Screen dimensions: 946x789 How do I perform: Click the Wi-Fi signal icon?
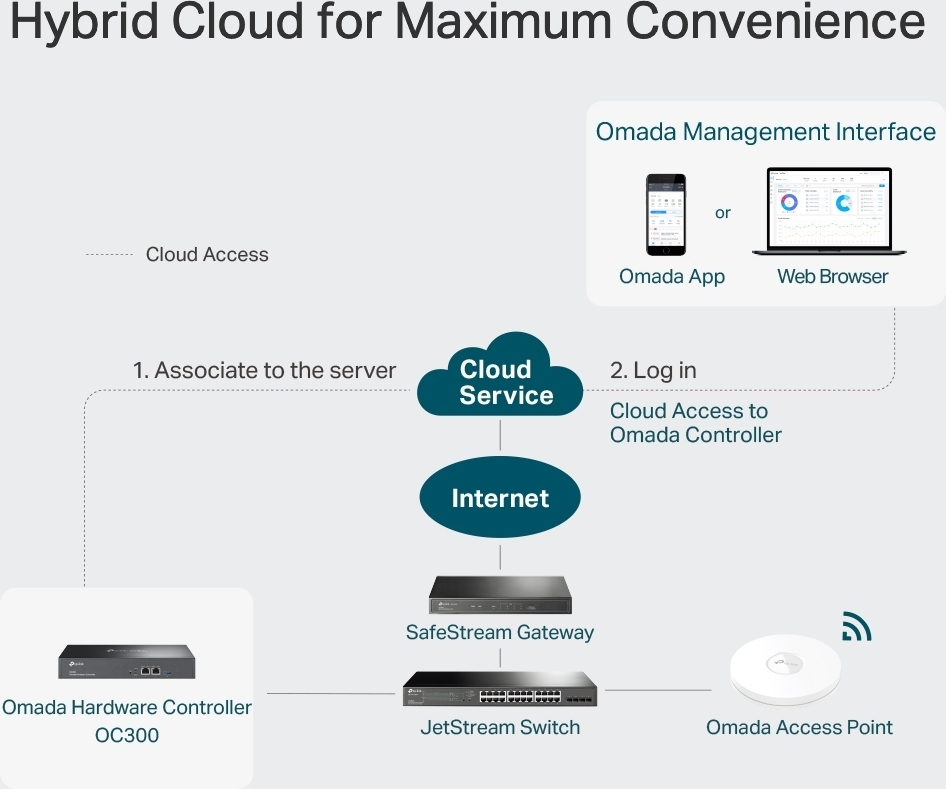click(x=856, y=626)
